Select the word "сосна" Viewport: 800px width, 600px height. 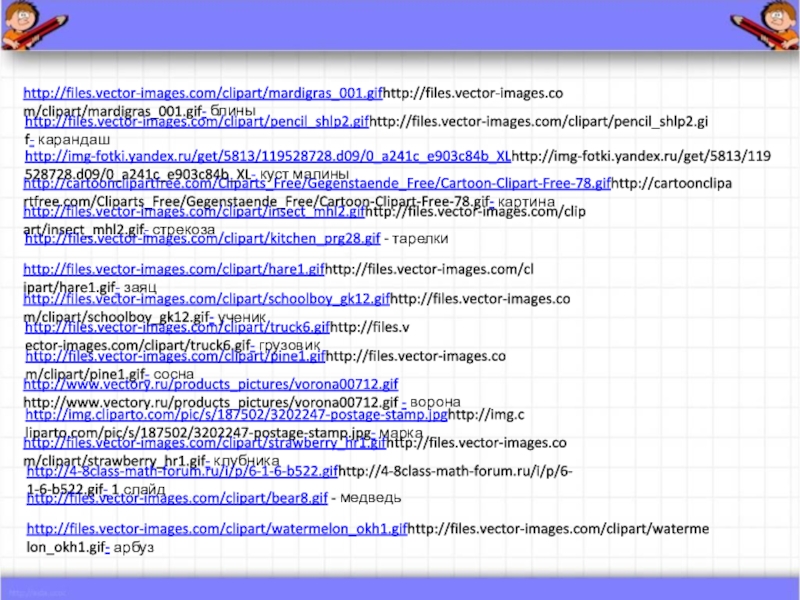pos(173,374)
